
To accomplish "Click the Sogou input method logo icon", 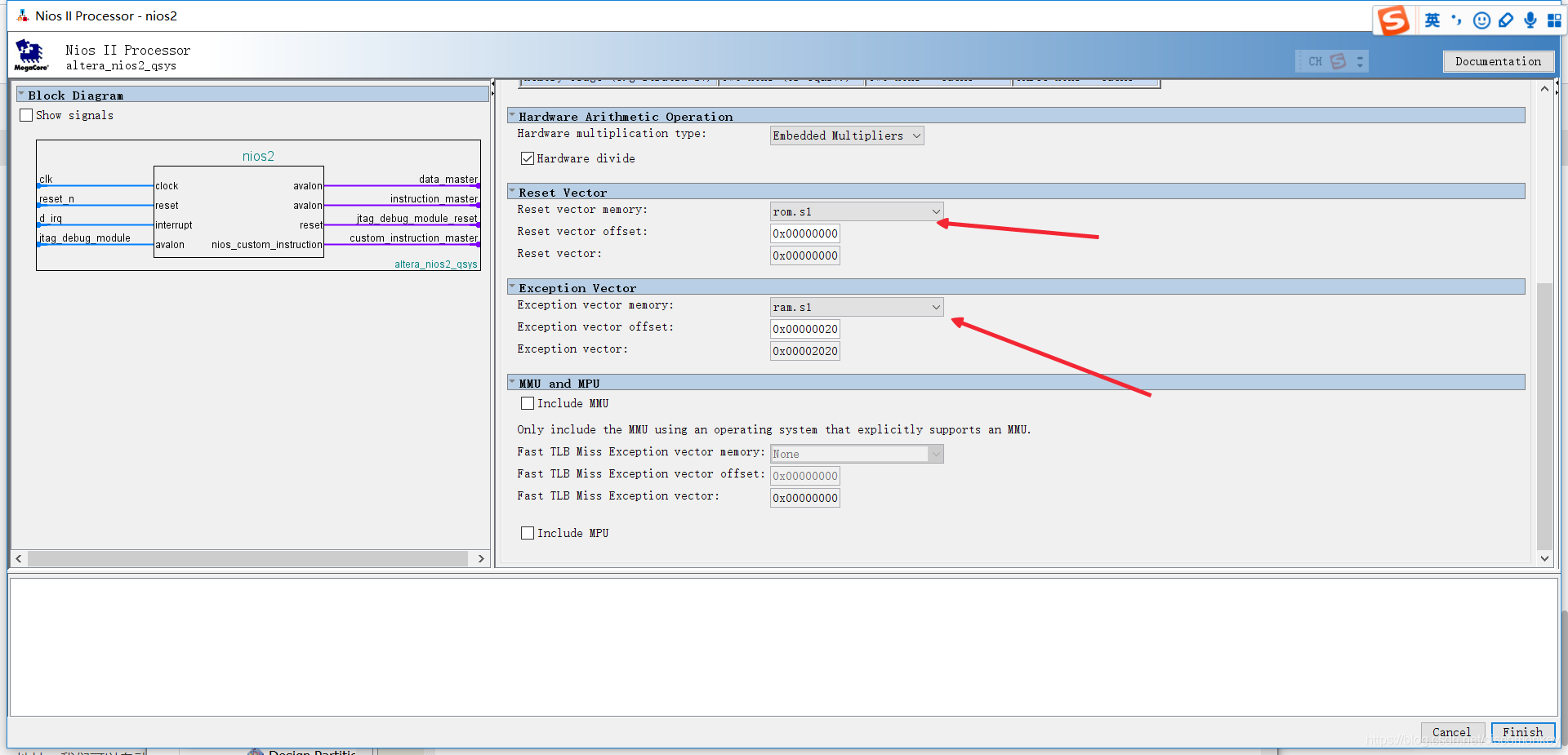I will point(1393,20).
